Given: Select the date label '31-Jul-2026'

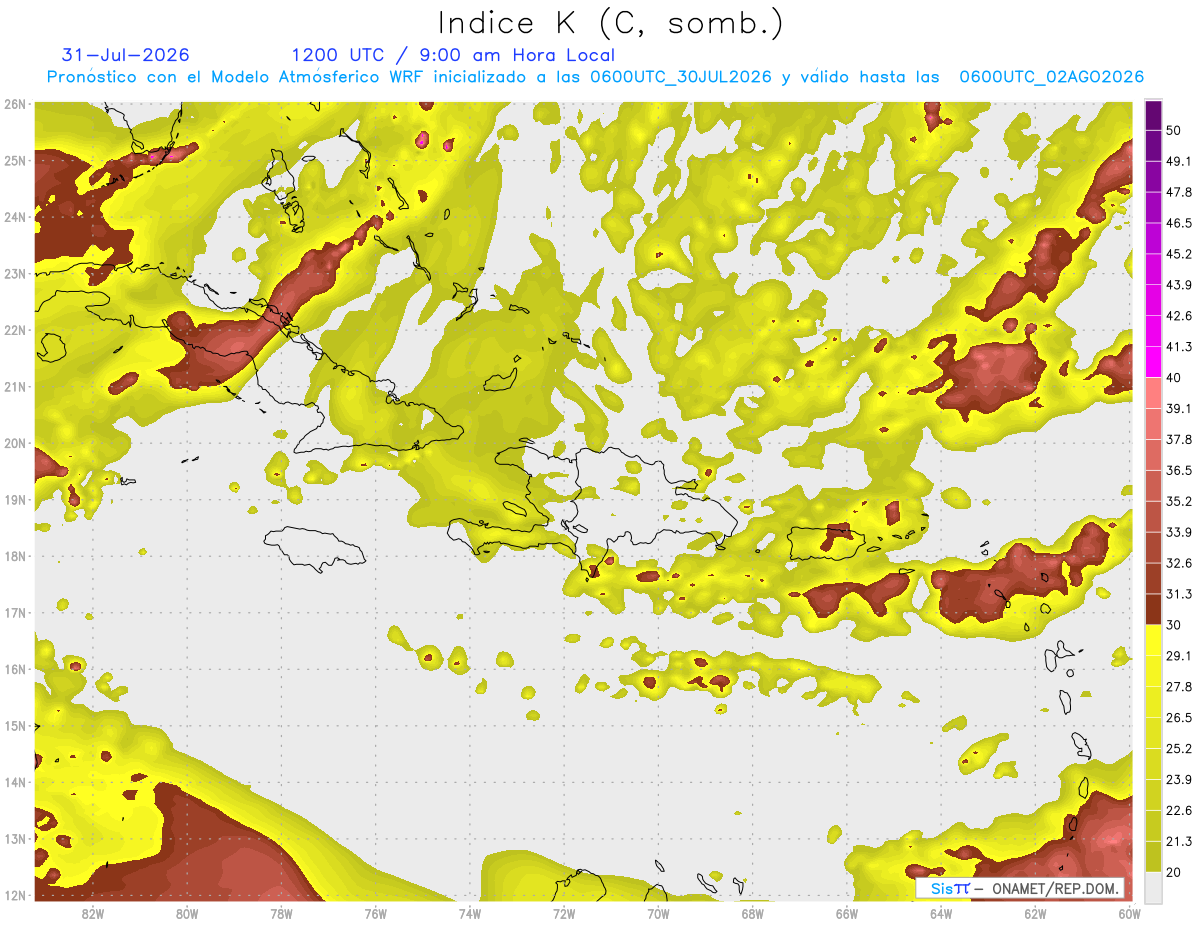Looking at the screenshot, I should pos(125,55).
